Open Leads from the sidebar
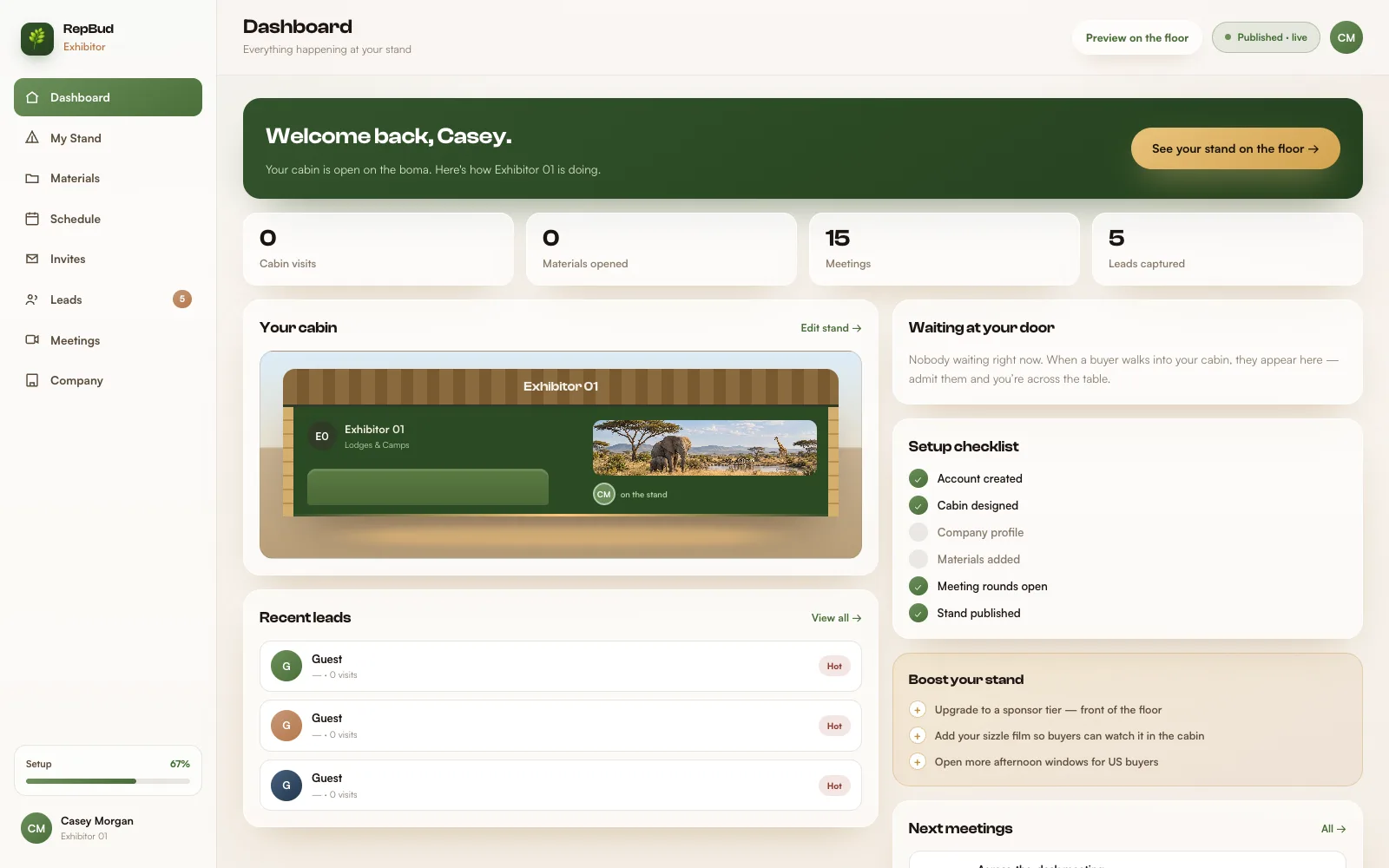1389x868 pixels. [x=108, y=299]
